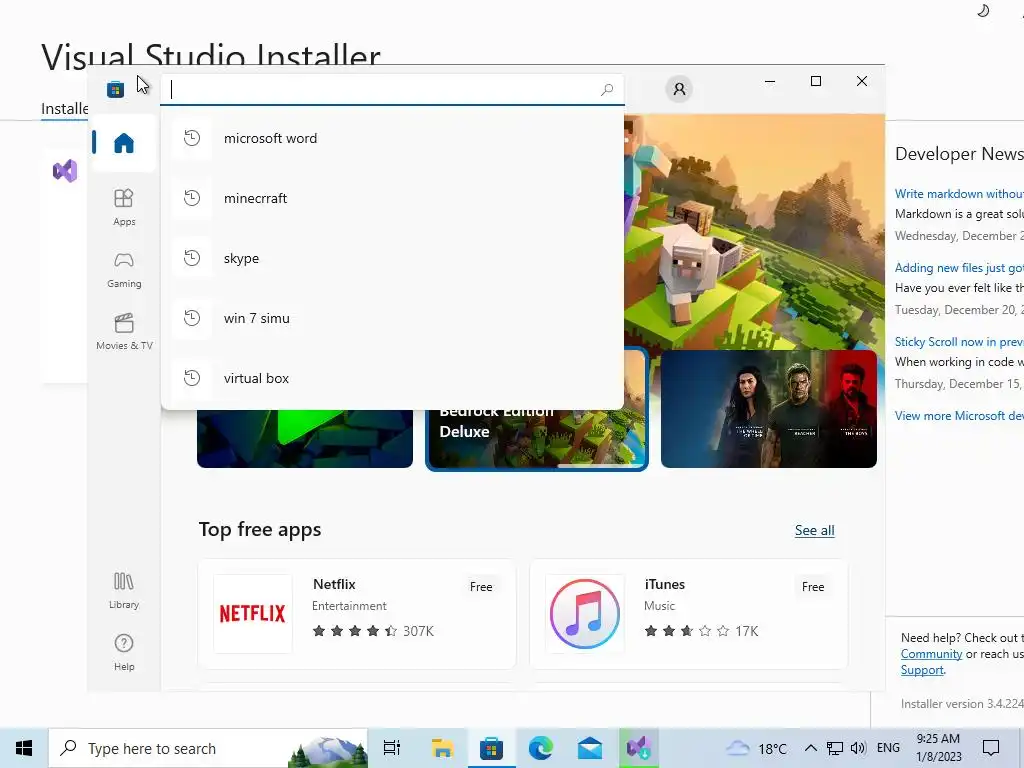Open Help in the Store sidebar

click(x=123, y=652)
